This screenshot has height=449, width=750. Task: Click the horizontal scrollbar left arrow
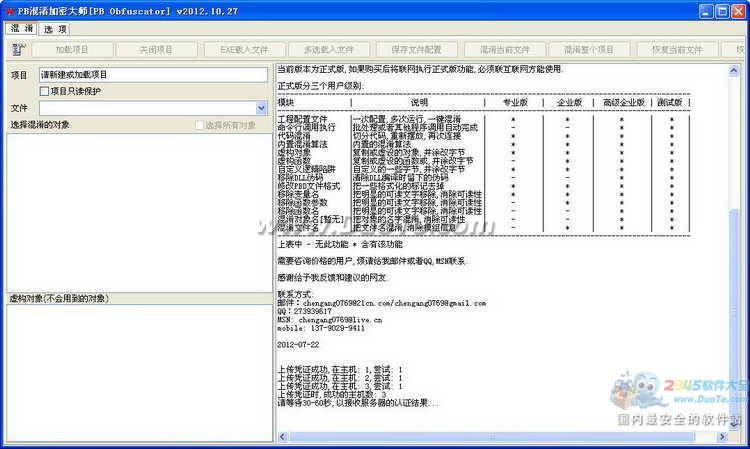pyautogui.click(x=282, y=436)
